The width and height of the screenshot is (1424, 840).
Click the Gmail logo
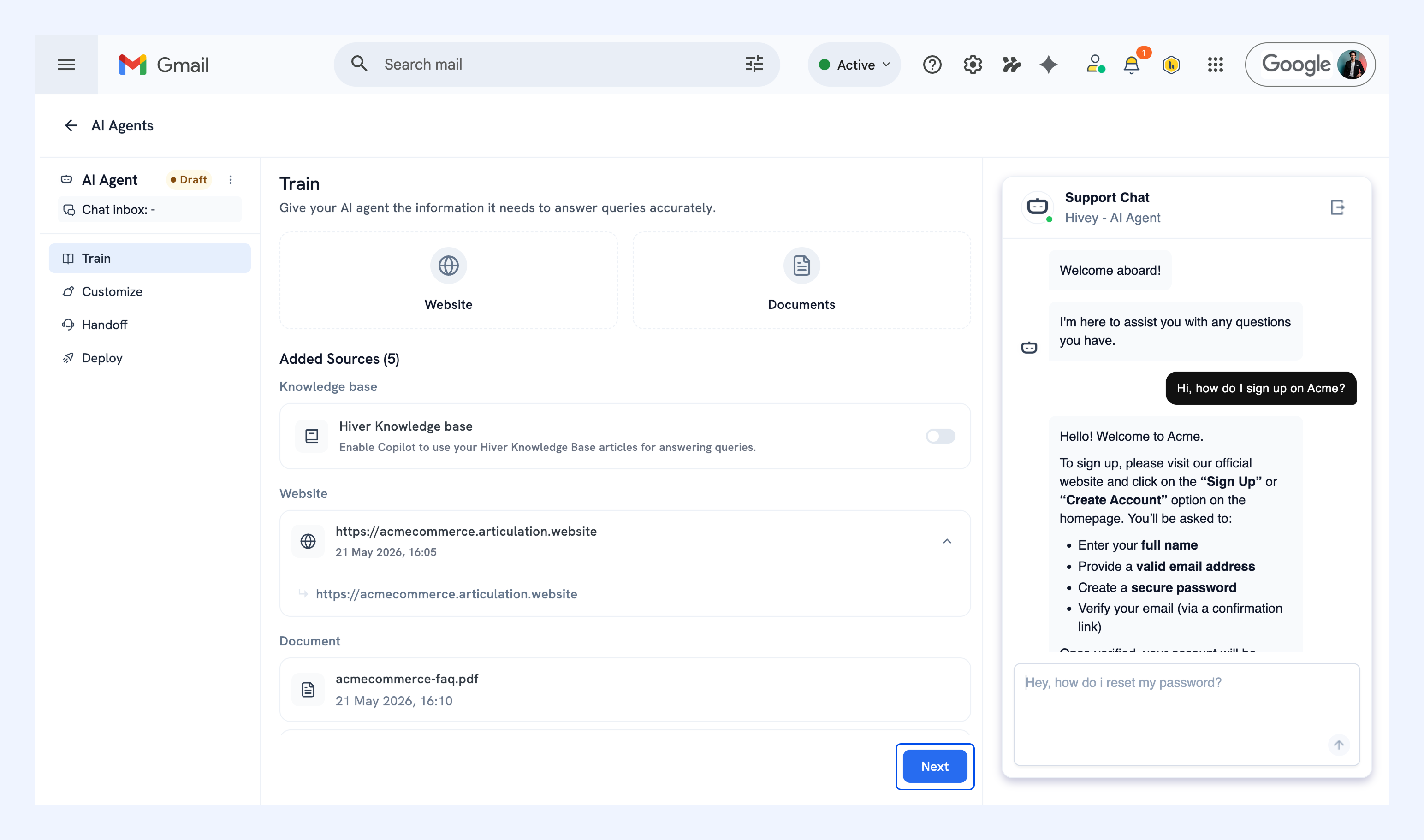pos(164,65)
